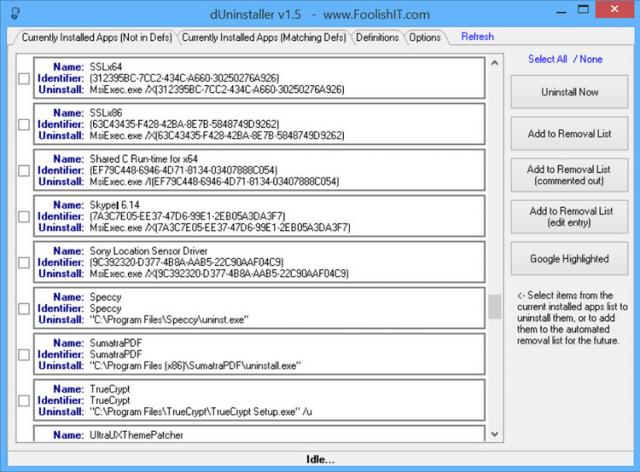Viewport: 640px width, 472px height.
Task: Click the Refresh link
Action: (478, 36)
